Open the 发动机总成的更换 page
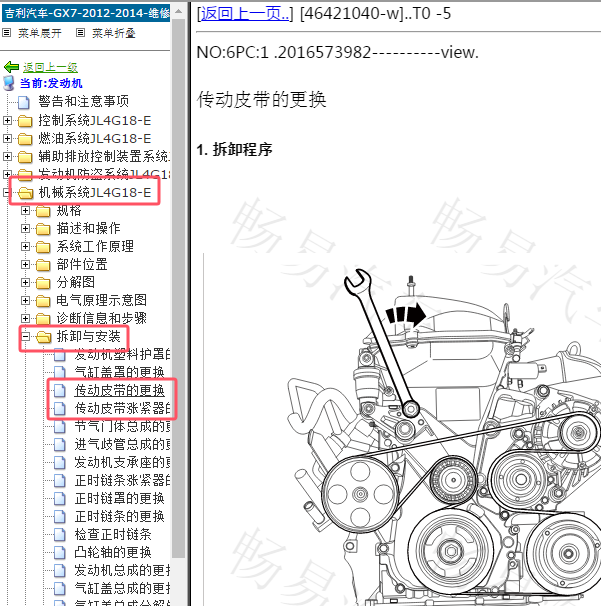The image size is (601, 606). pyautogui.click(x=122, y=570)
